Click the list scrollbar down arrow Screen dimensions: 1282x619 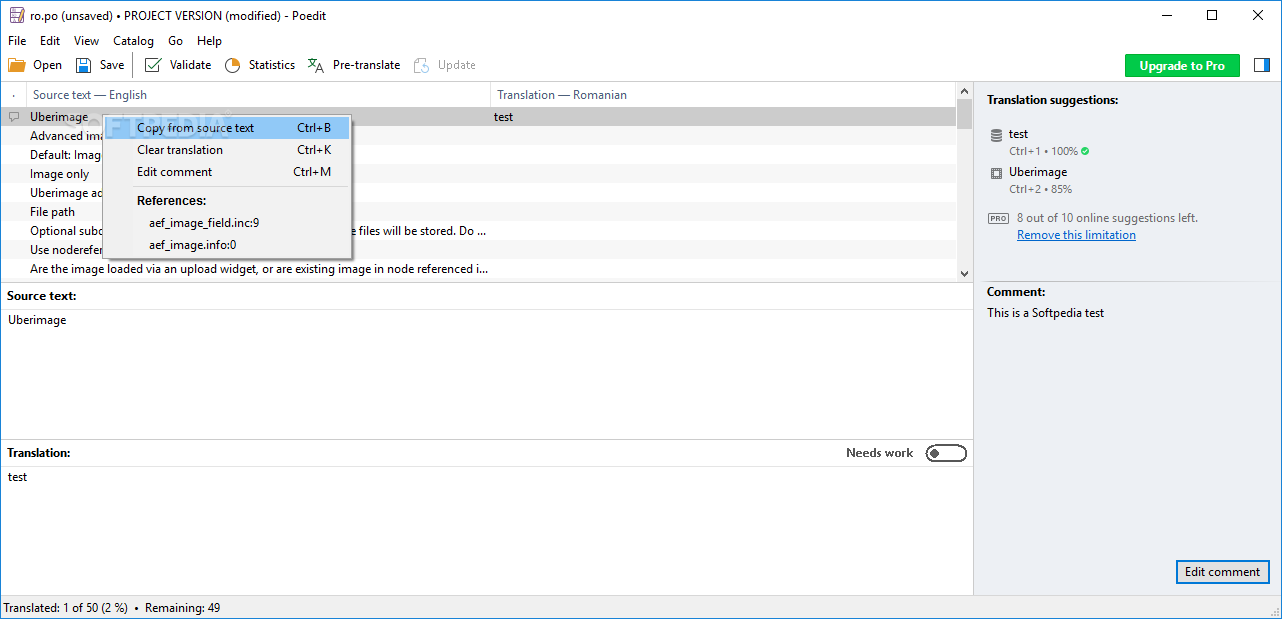964,273
